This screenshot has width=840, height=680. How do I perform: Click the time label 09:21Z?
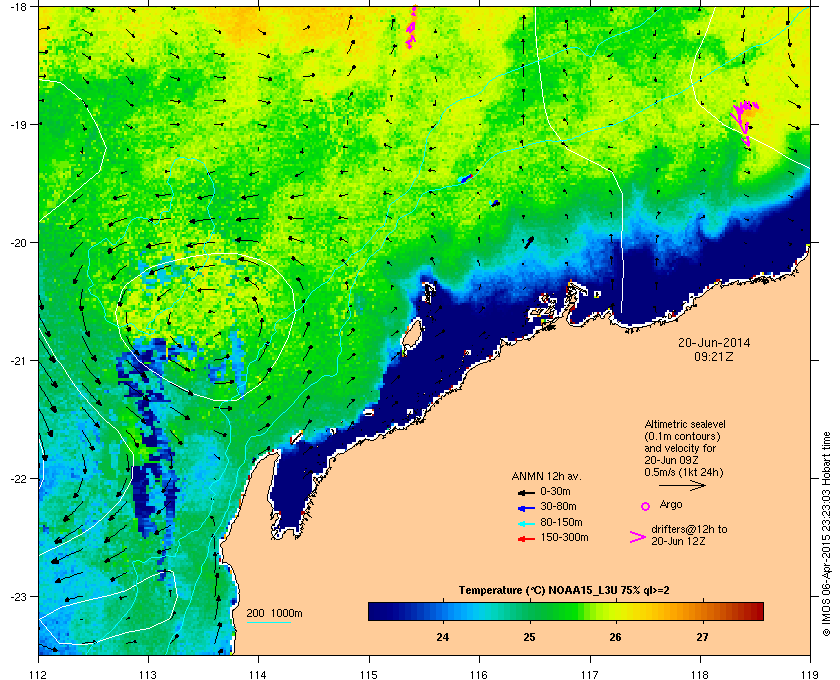pyautogui.click(x=714, y=356)
